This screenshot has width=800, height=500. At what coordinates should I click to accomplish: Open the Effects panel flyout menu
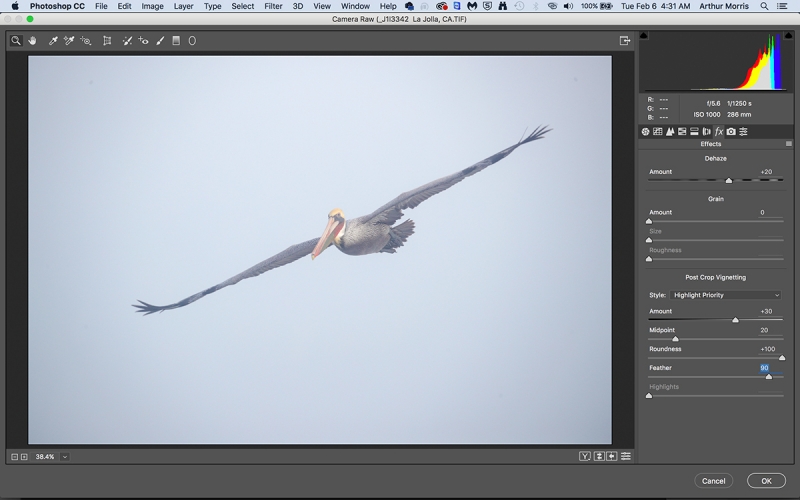pos(789,144)
